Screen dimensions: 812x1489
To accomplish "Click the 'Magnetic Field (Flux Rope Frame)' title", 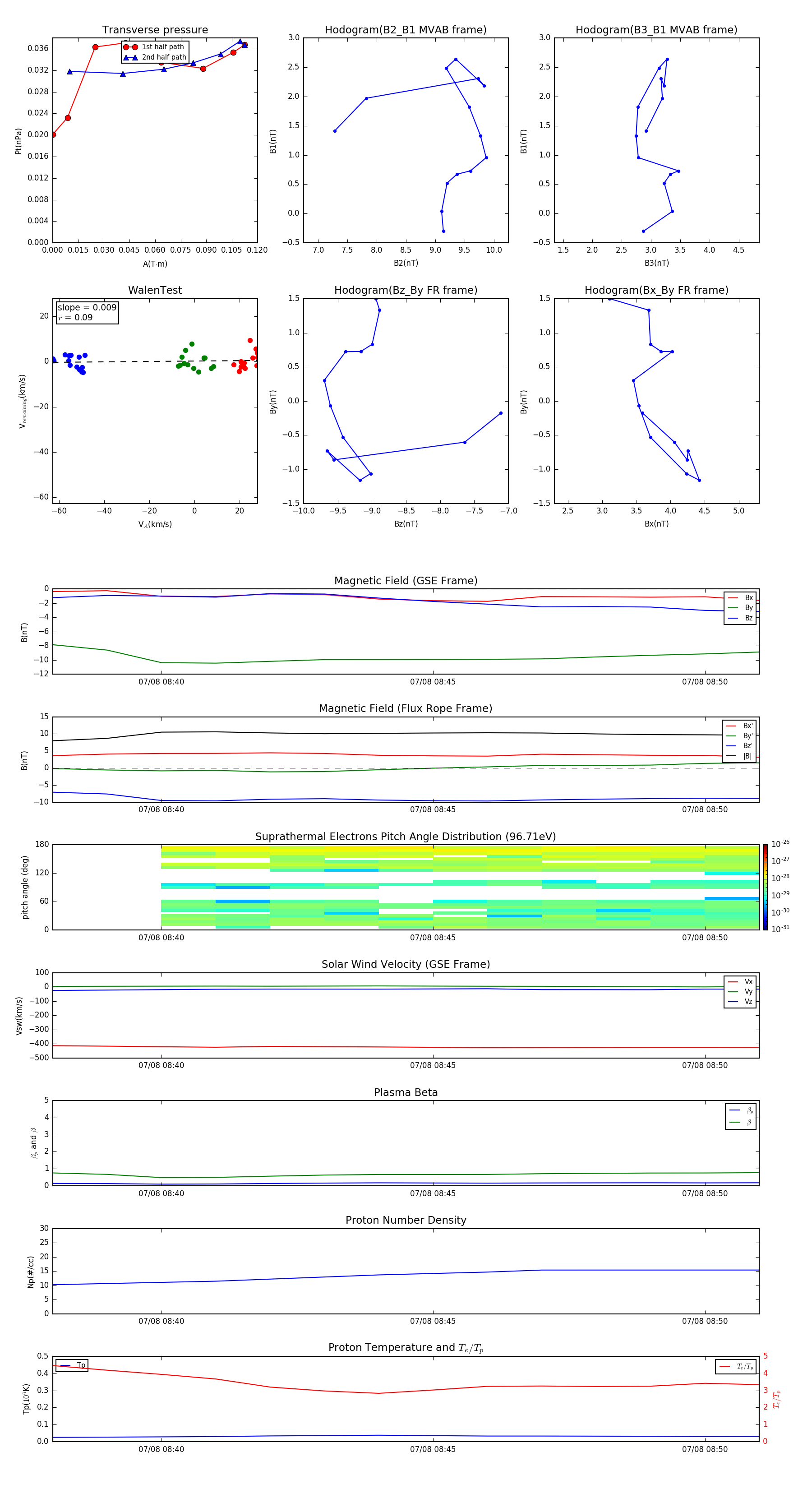I will [406, 709].
